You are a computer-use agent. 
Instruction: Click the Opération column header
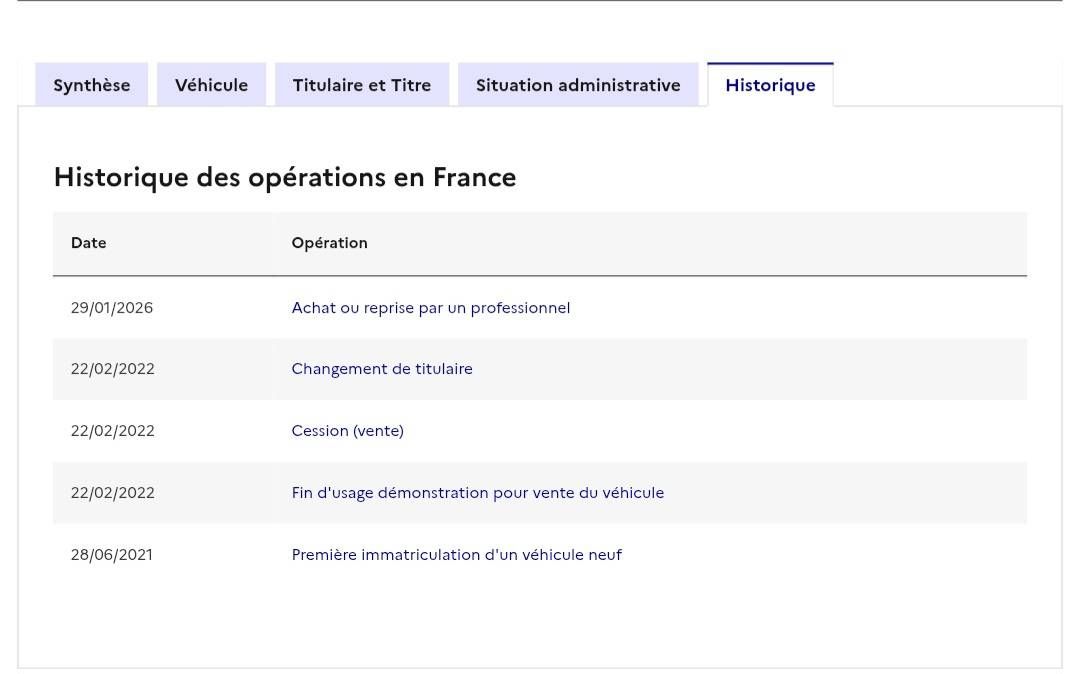click(x=329, y=243)
